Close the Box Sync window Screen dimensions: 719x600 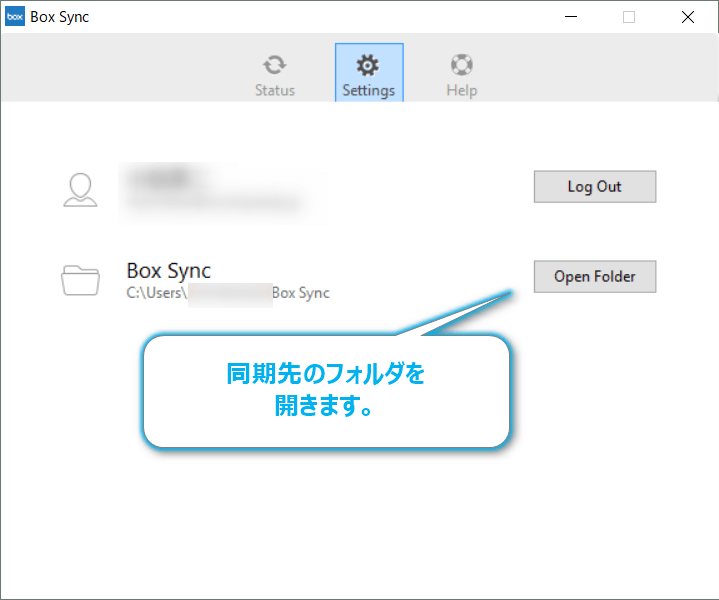point(688,17)
